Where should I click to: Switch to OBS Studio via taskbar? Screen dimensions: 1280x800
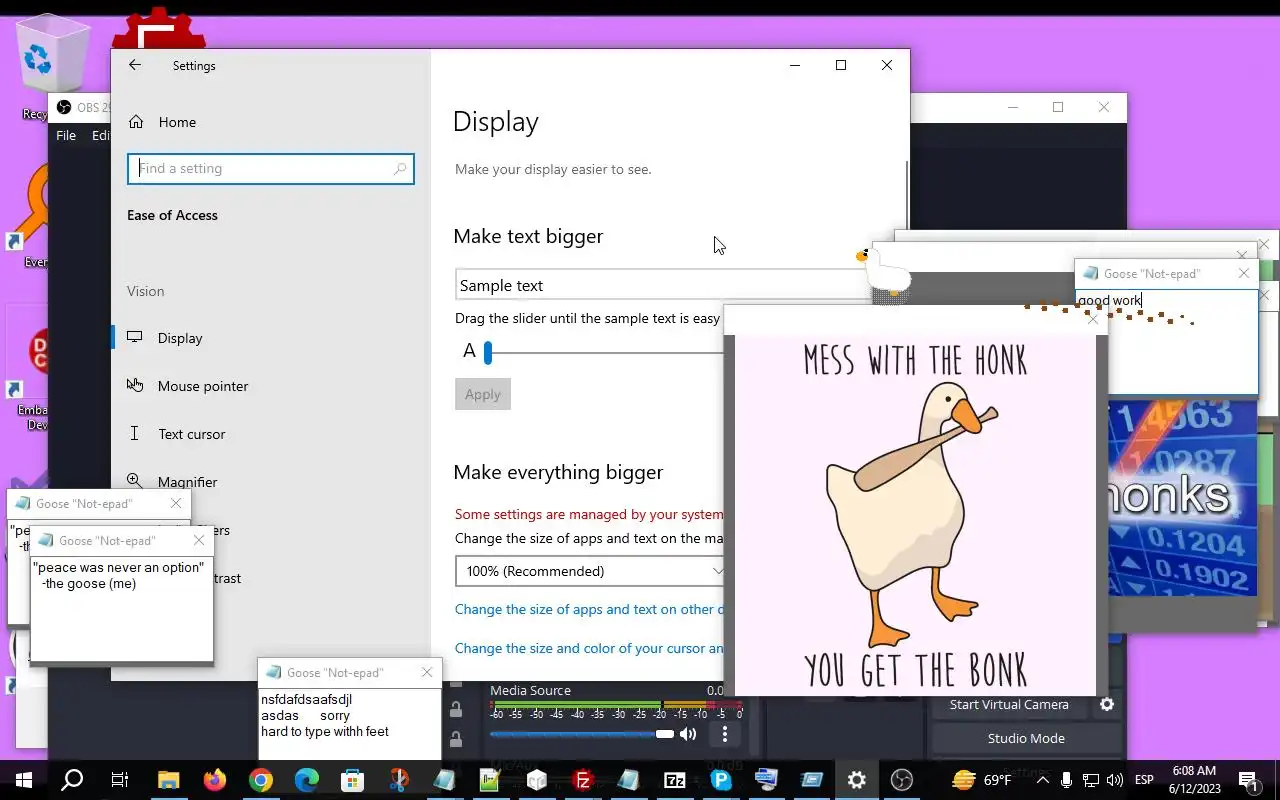tap(902, 780)
